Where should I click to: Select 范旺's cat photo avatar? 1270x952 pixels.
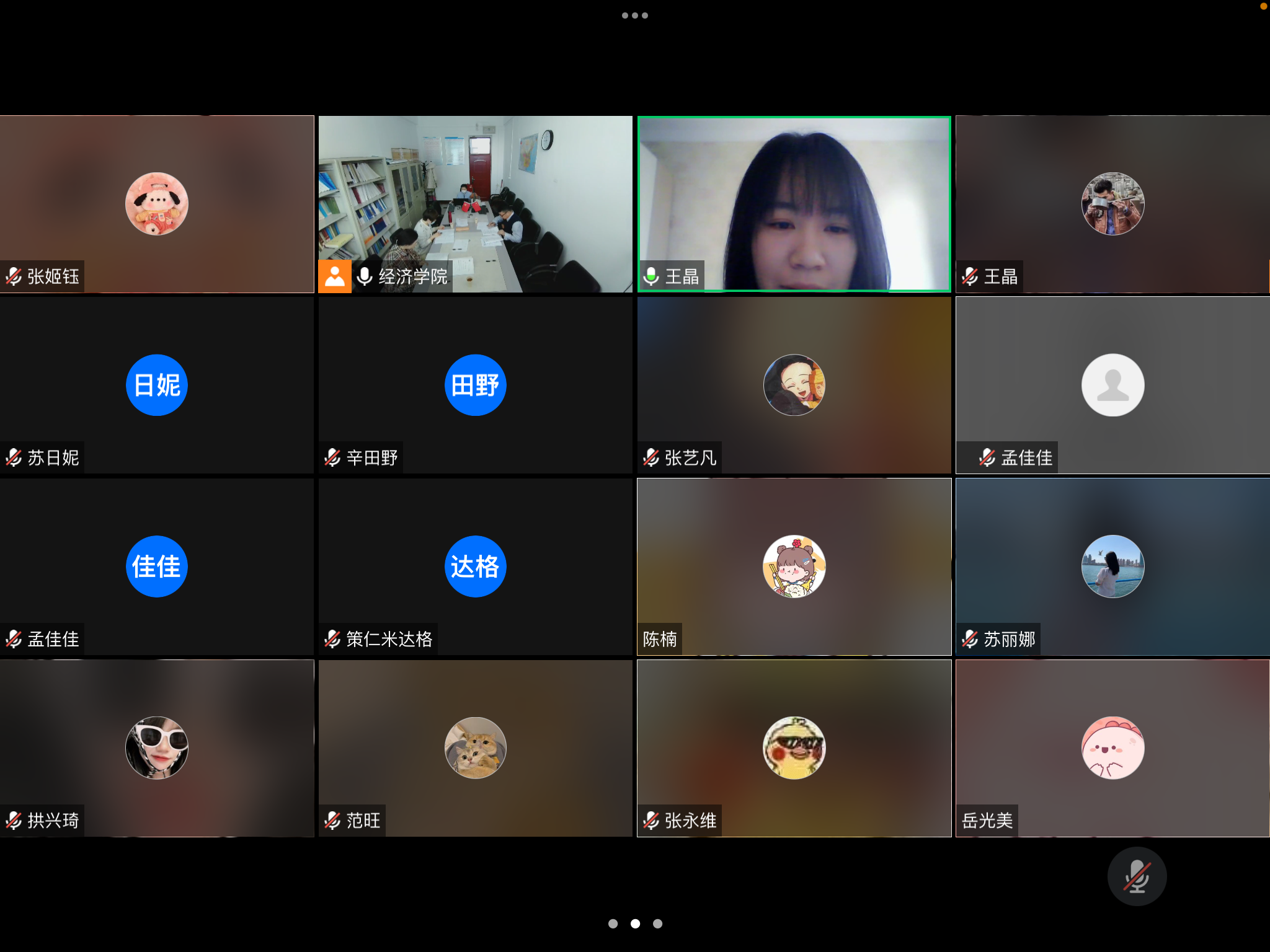click(476, 748)
